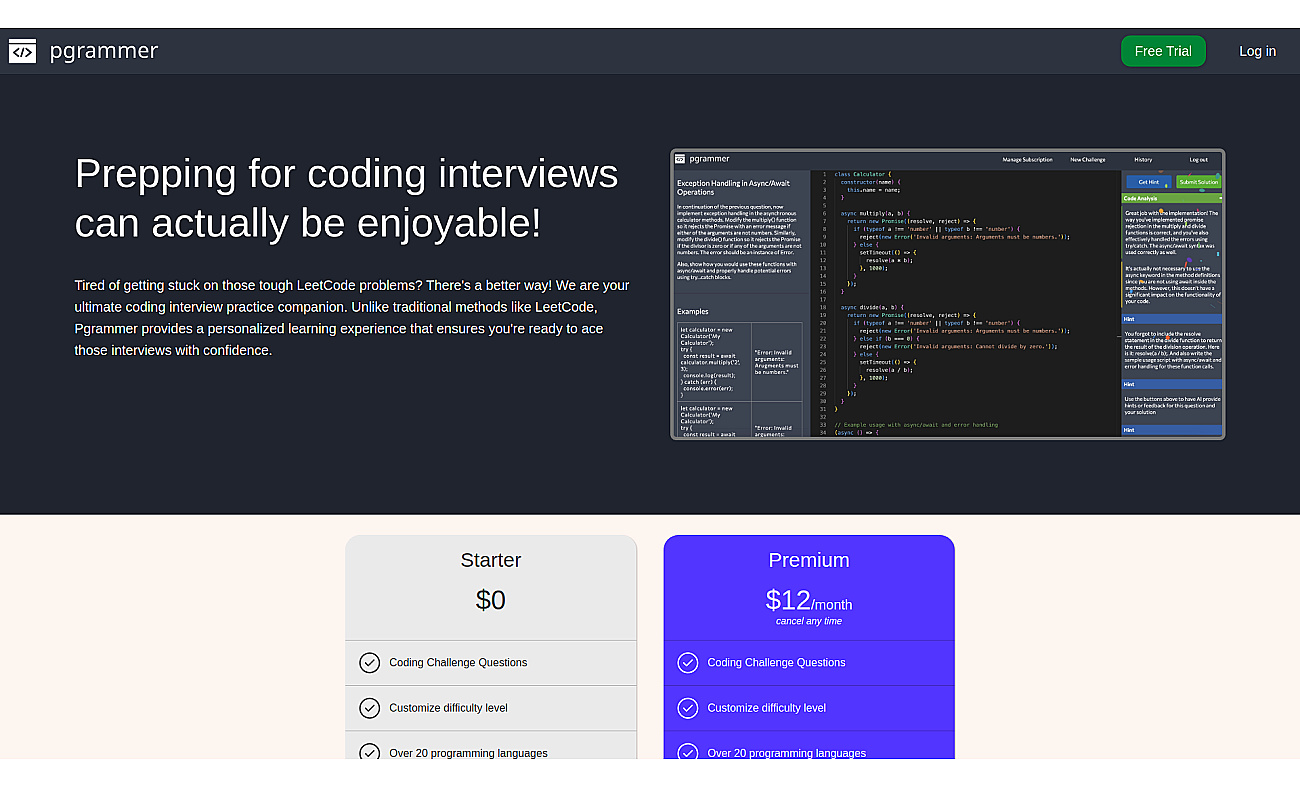Click 'Log out' in the preview screenshot
Screen dimensions: 1300x788
point(1198,160)
